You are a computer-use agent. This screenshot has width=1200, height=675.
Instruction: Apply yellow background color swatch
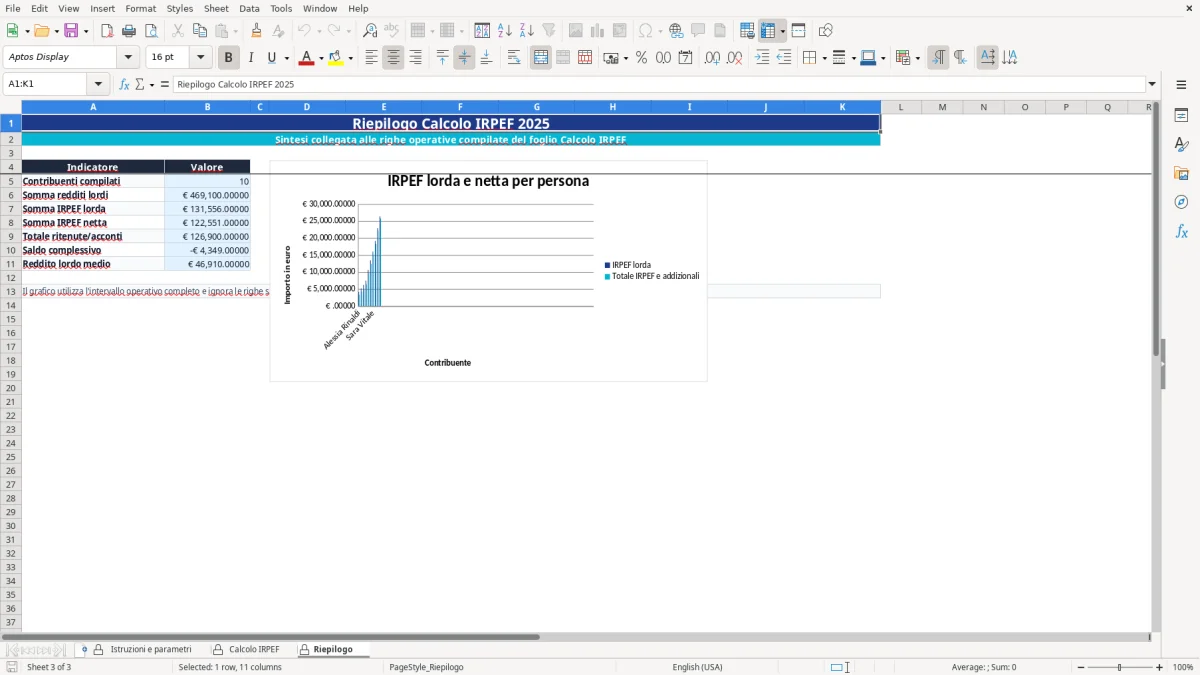336,58
